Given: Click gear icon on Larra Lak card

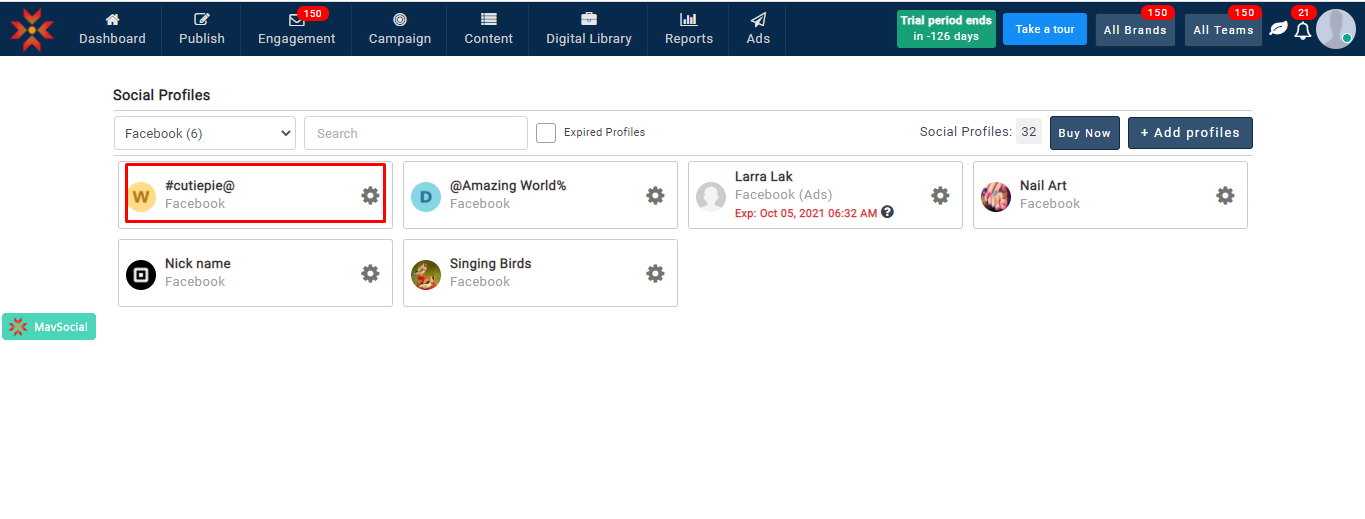Looking at the screenshot, I should coord(940,195).
